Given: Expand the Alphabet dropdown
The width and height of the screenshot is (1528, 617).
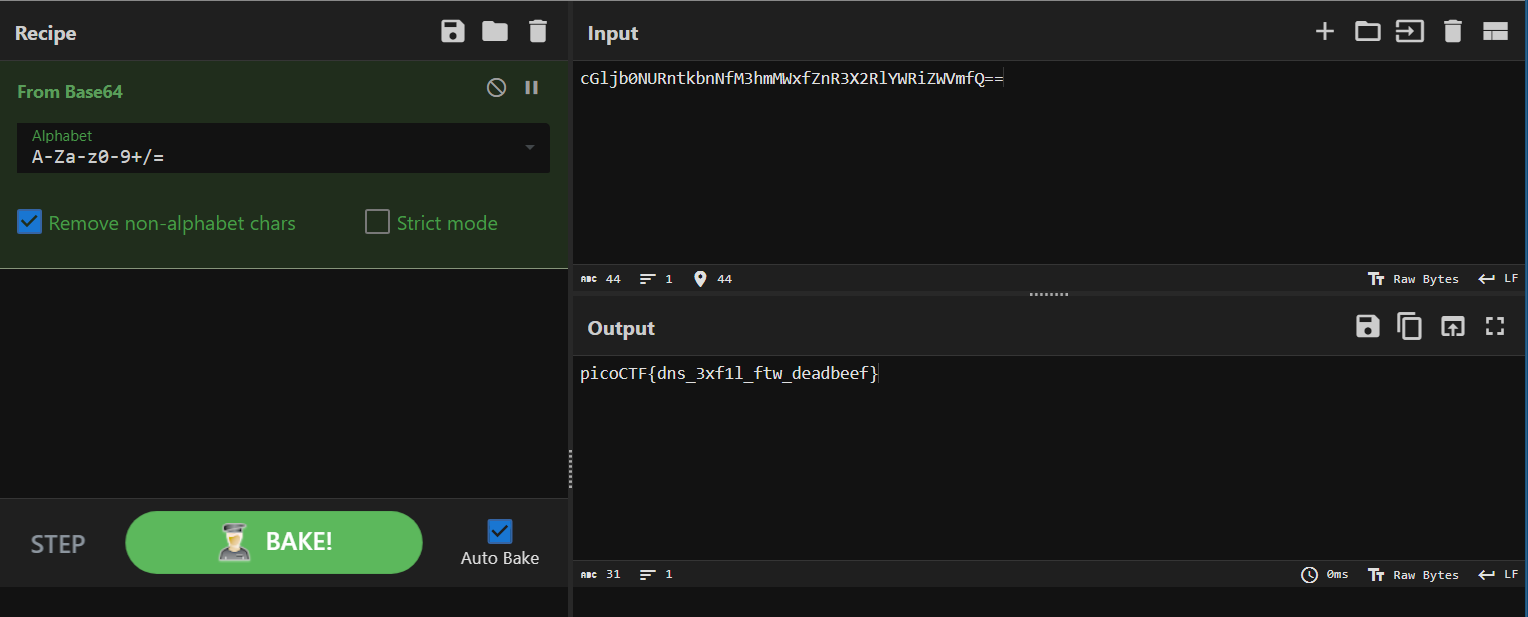Looking at the screenshot, I should 529,148.
